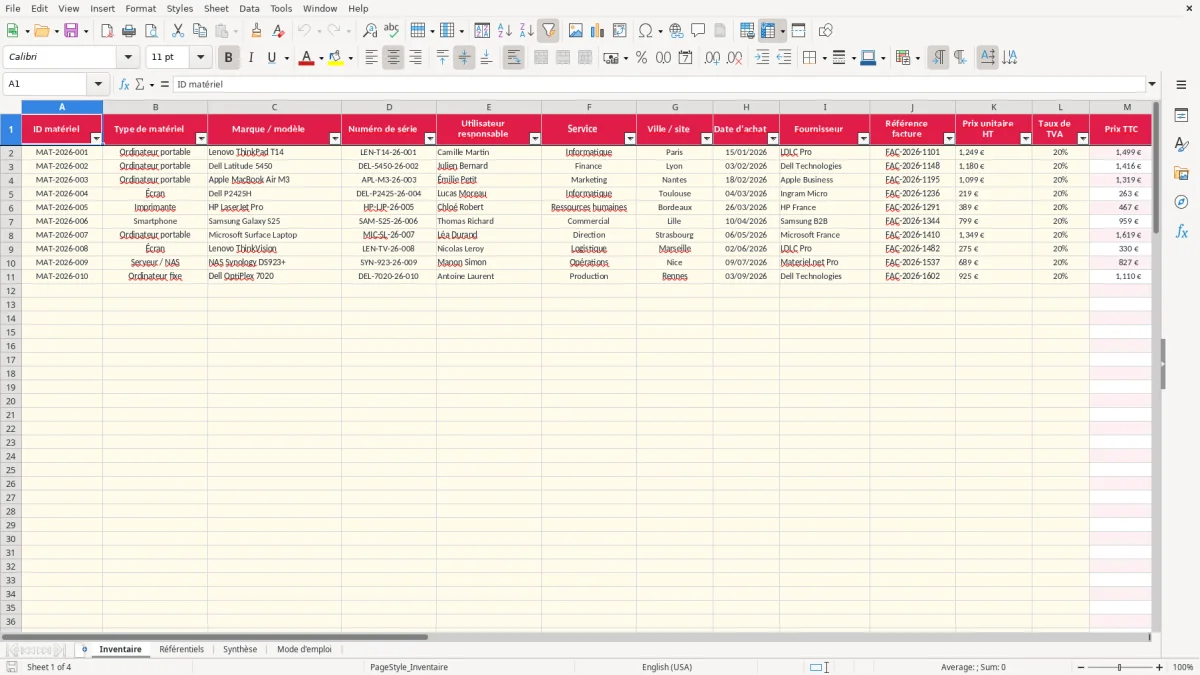Open the Font Name dropdown

pos(127,58)
